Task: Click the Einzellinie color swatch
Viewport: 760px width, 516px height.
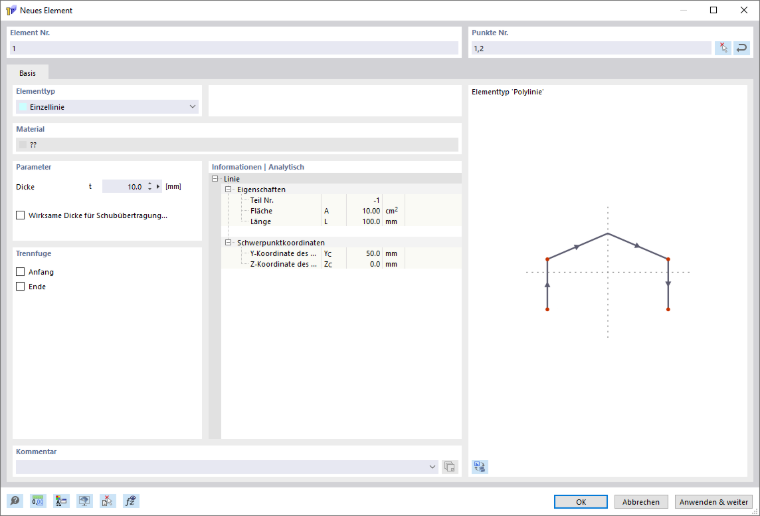Action: point(22,107)
